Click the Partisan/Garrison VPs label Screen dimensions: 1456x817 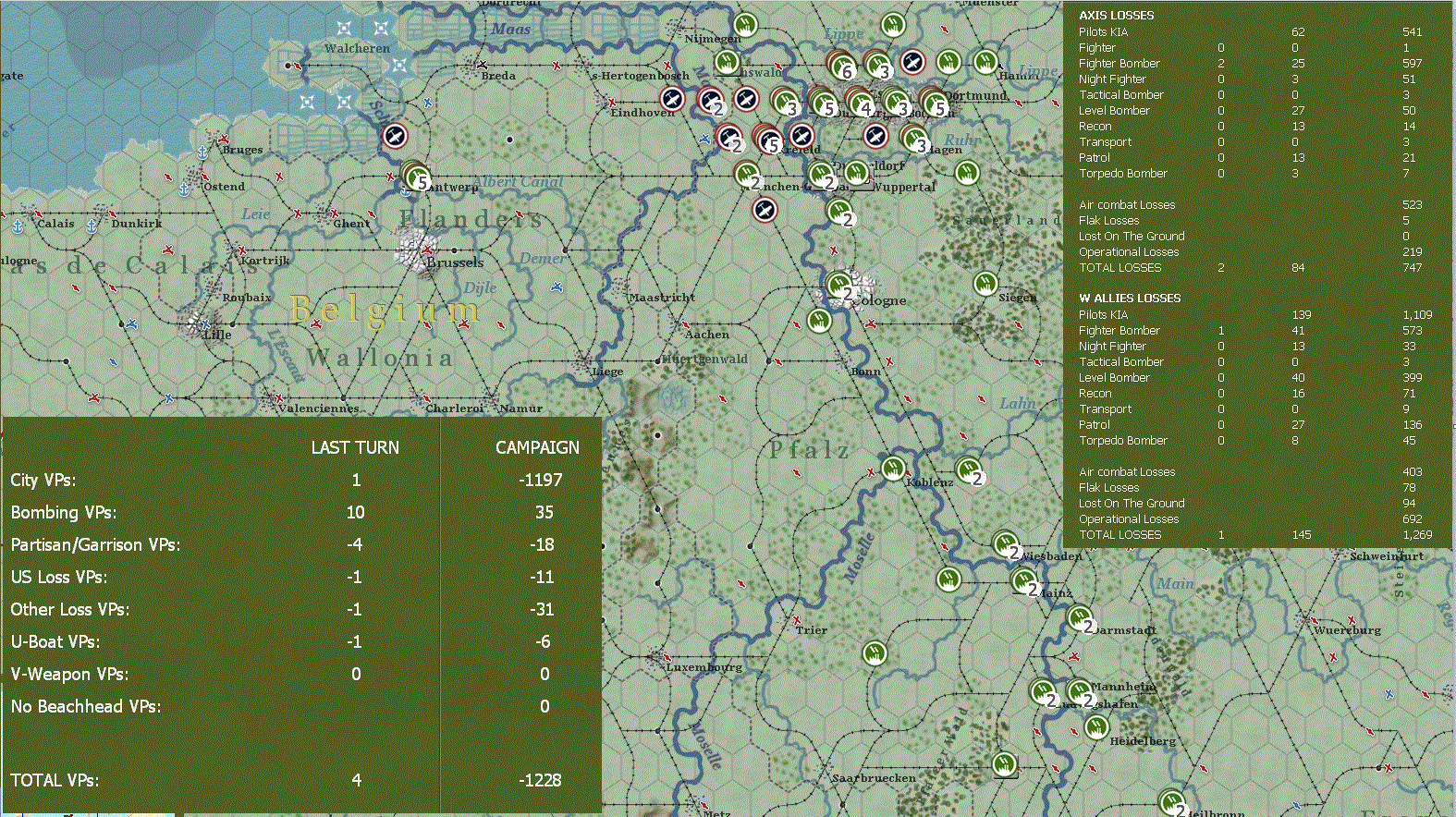point(96,544)
